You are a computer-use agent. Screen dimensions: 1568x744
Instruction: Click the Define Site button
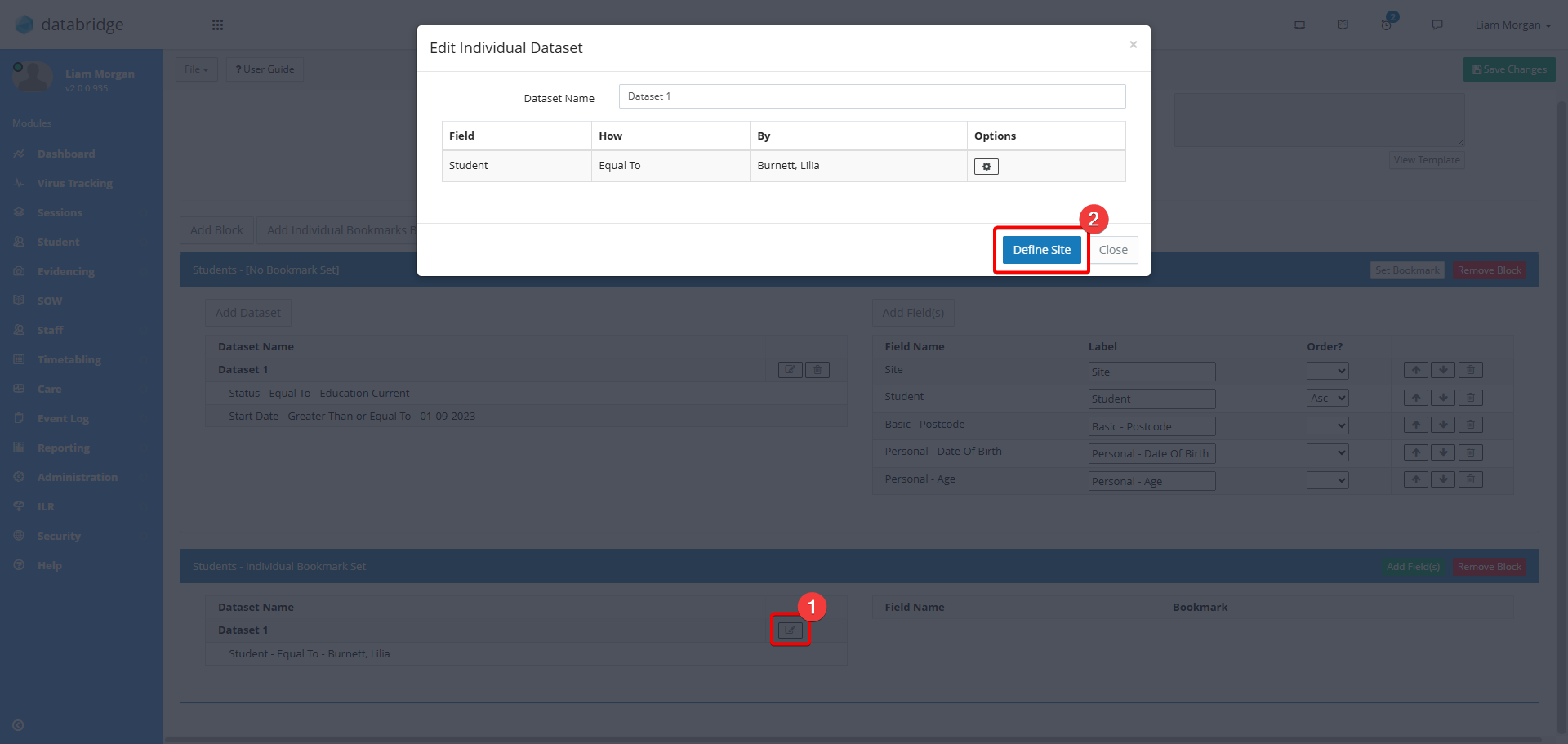[1041, 250]
